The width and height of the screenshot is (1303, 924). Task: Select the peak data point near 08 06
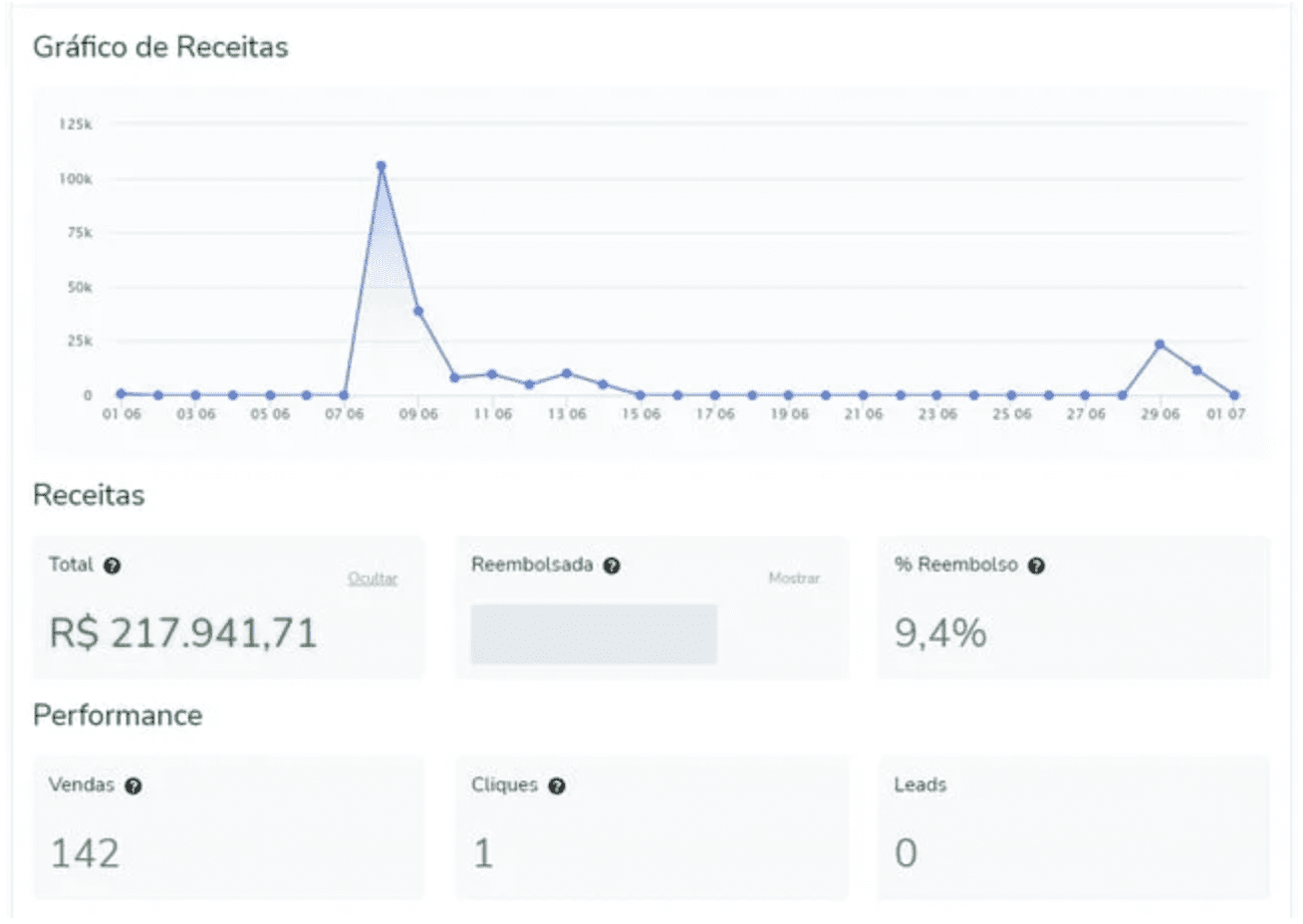[x=381, y=166]
